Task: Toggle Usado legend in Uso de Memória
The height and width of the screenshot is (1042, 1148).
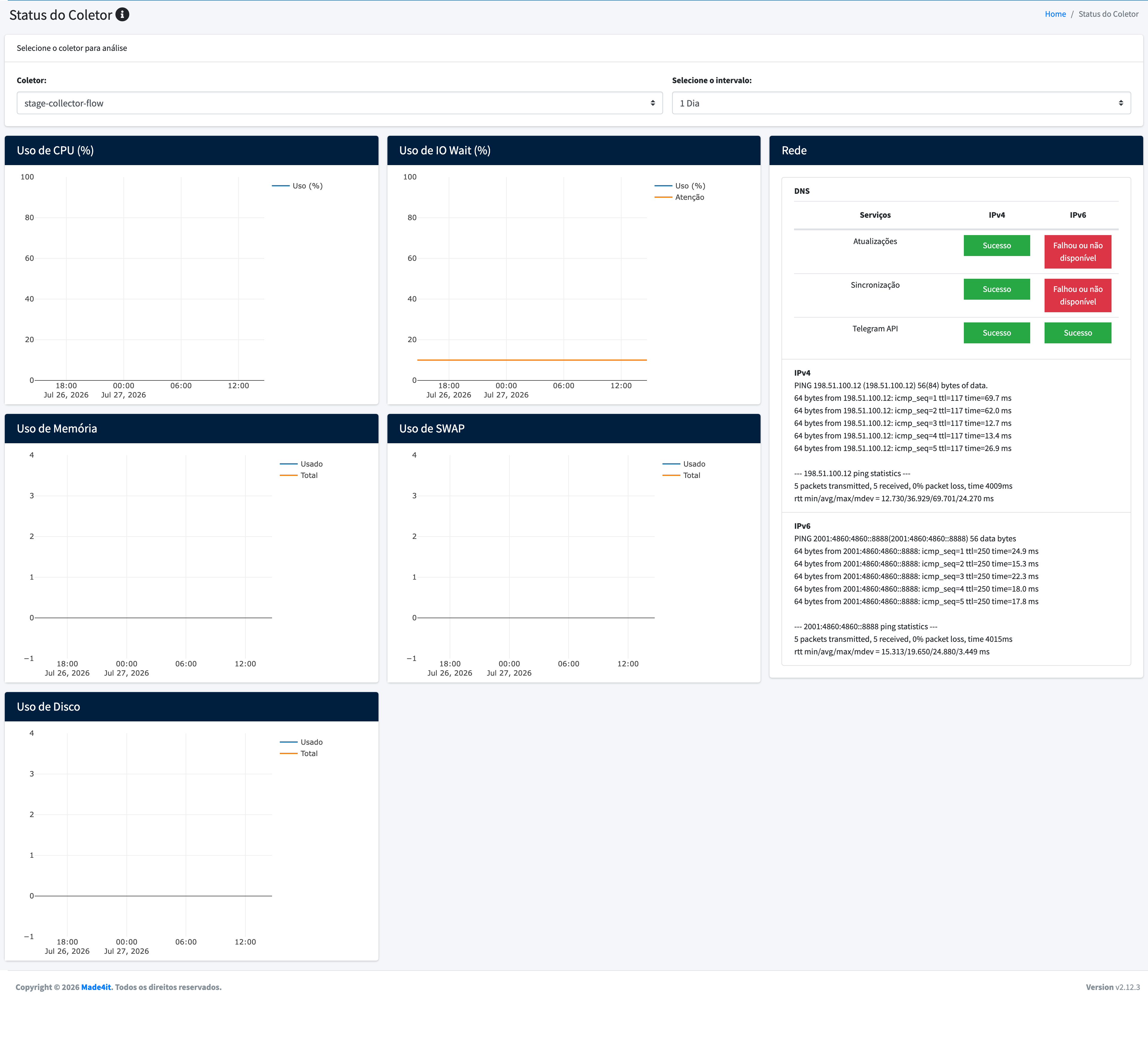Action: [301, 464]
